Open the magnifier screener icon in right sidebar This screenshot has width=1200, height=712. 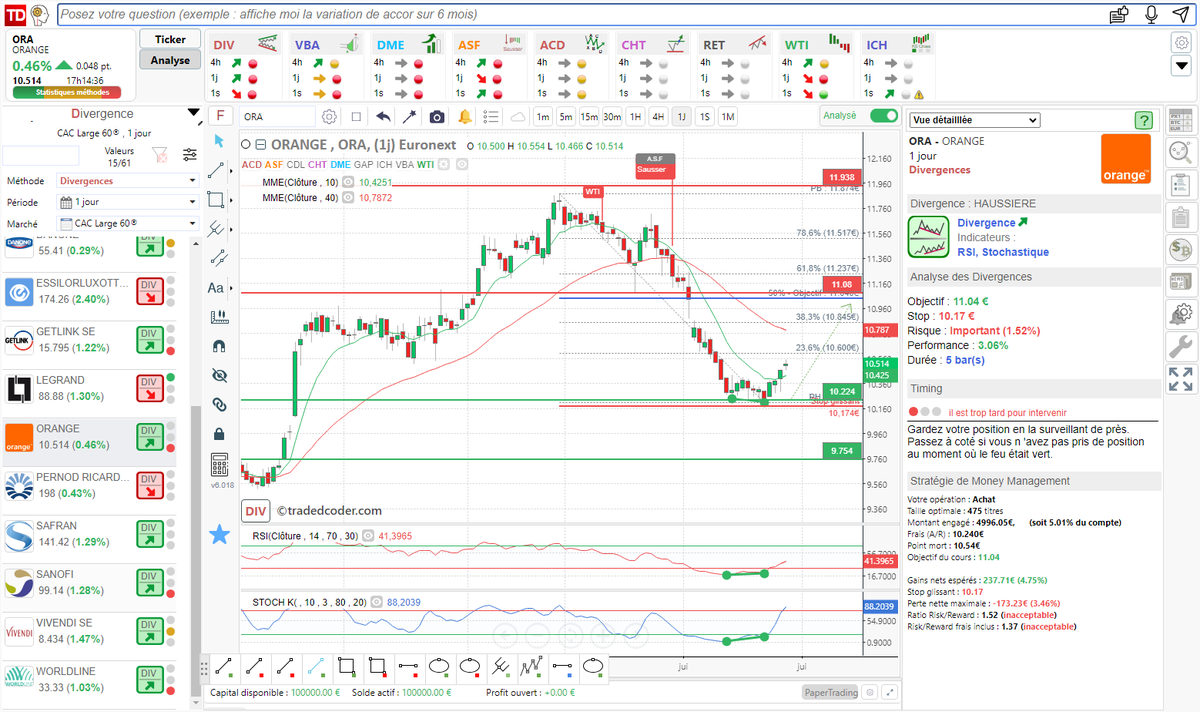click(1180, 153)
